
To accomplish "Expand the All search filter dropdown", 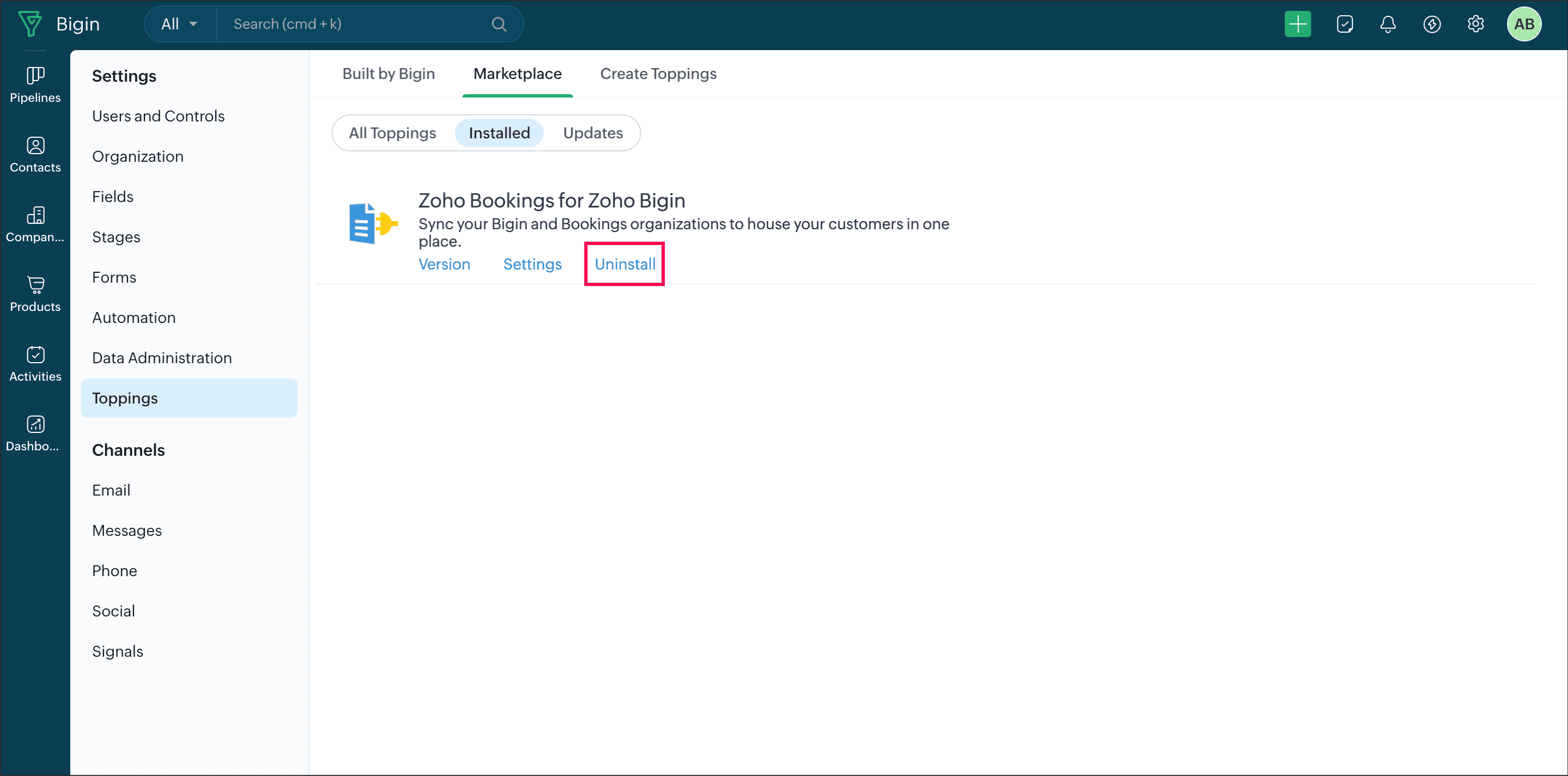I will tap(180, 25).
